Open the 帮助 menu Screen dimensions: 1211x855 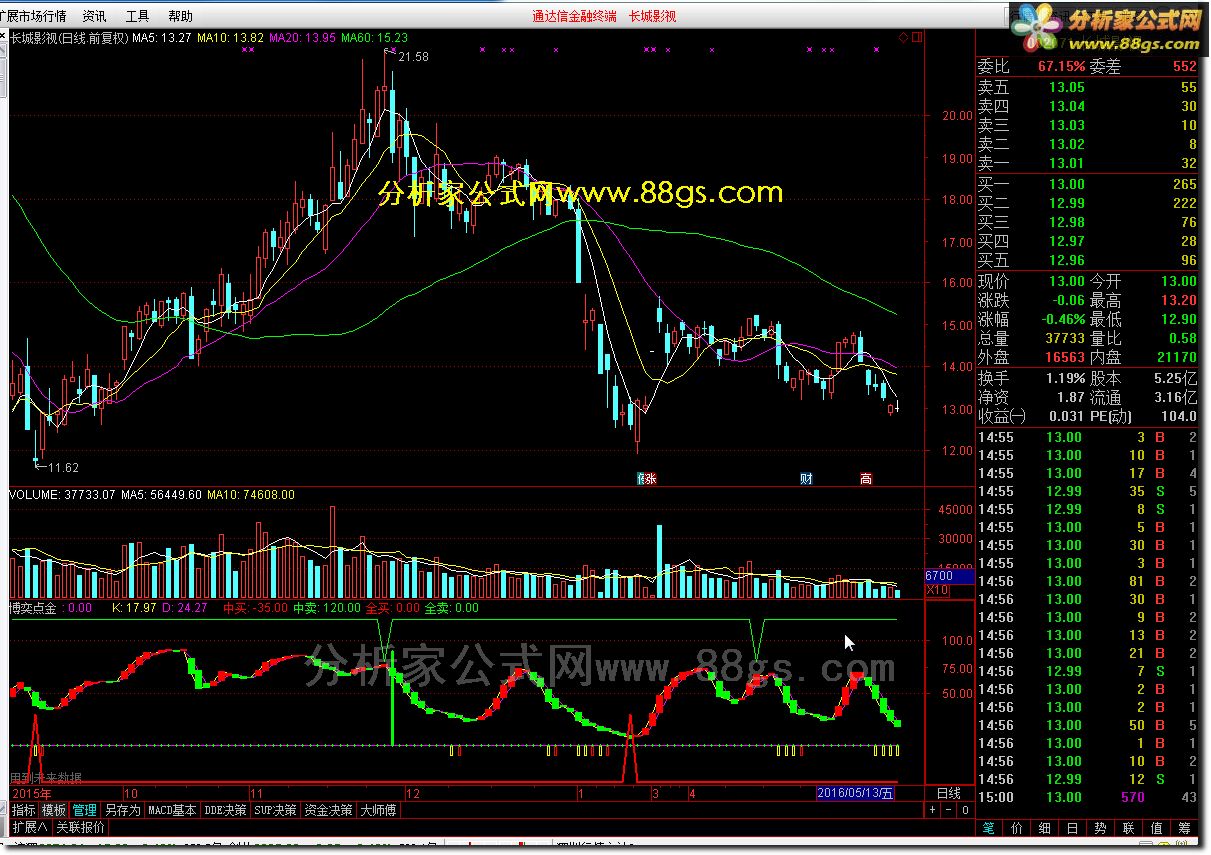coord(180,16)
